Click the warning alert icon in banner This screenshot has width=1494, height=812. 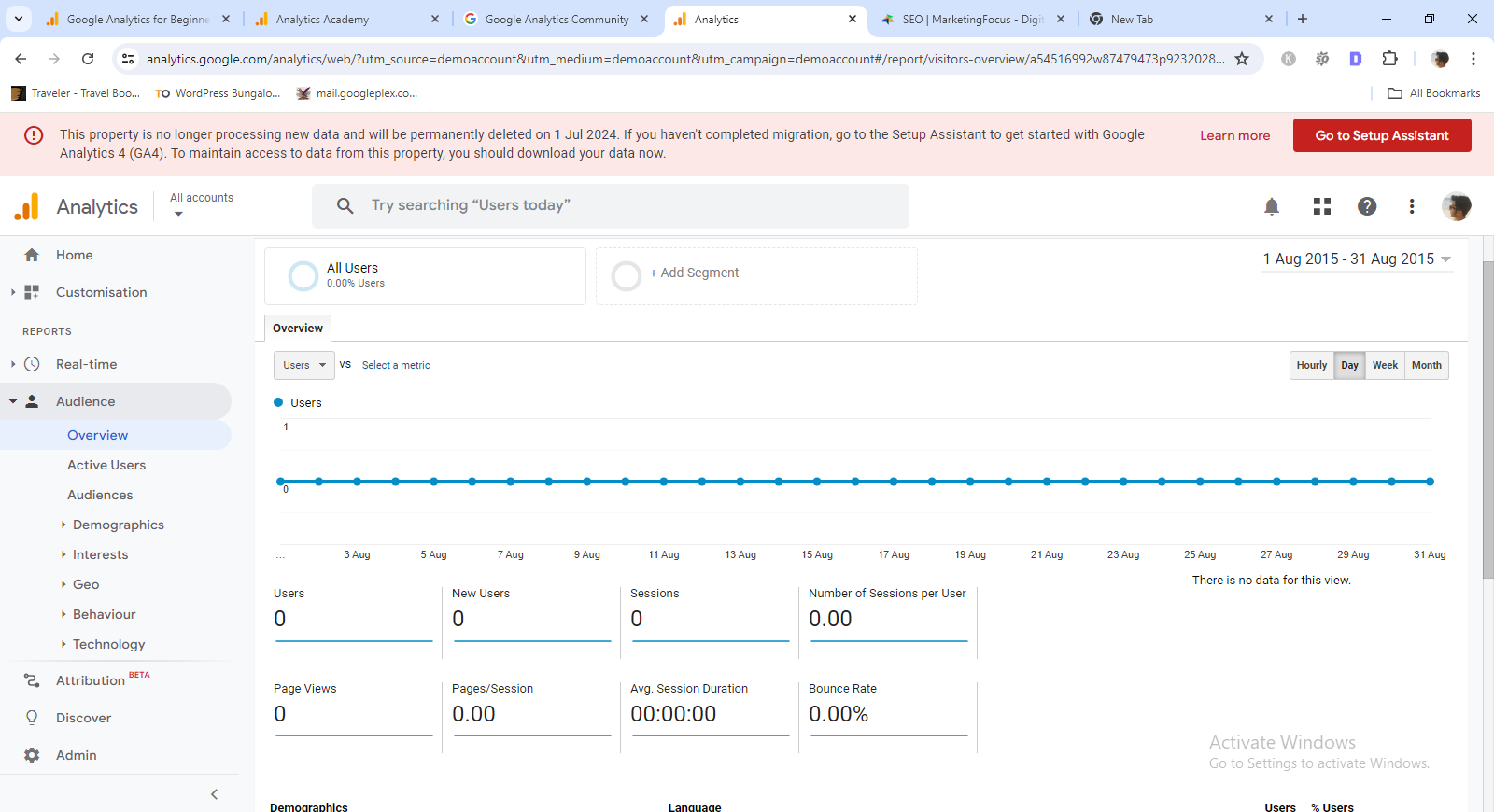(x=34, y=135)
